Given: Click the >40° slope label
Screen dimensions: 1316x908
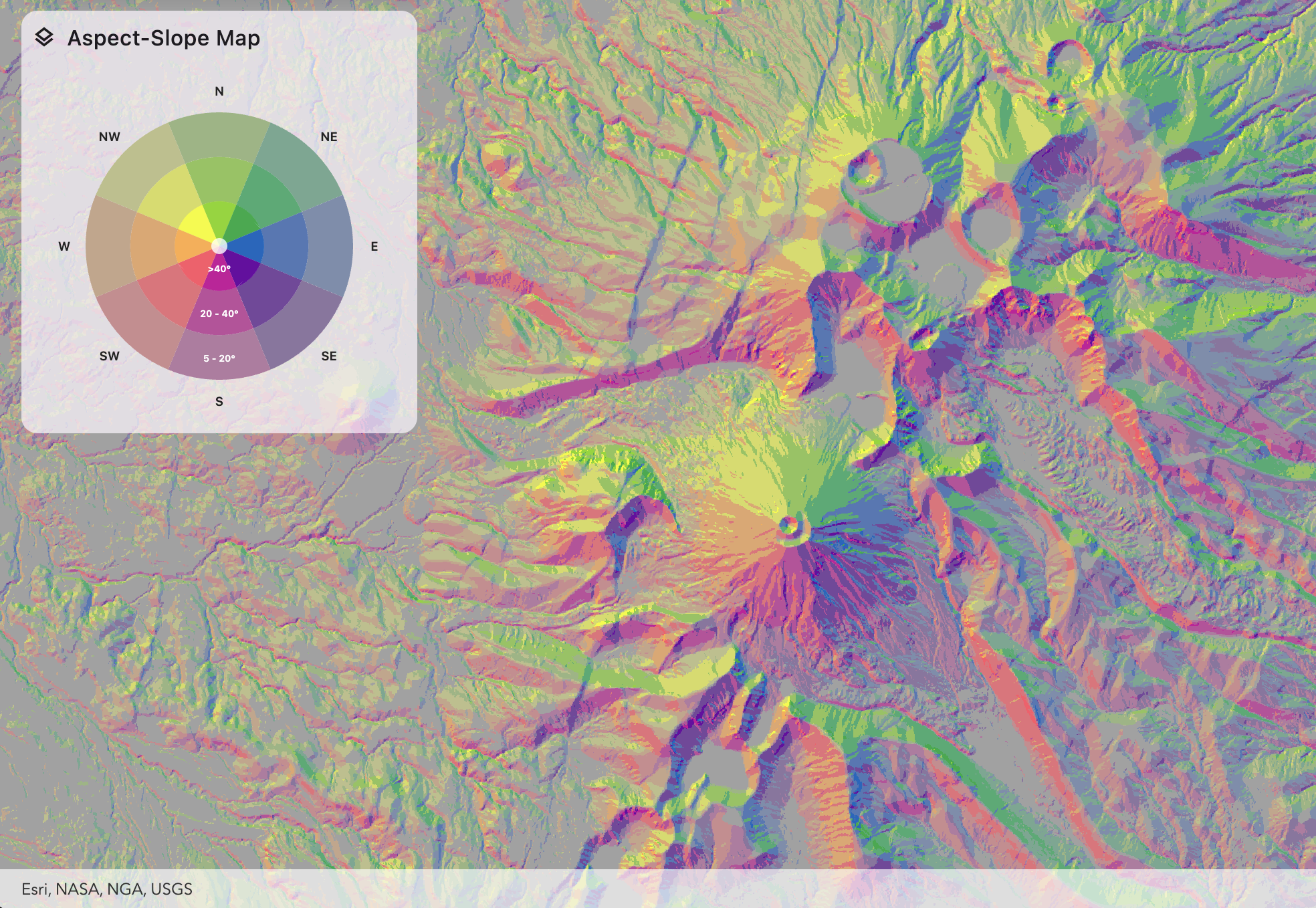Looking at the screenshot, I should click(x=219, y=269).
